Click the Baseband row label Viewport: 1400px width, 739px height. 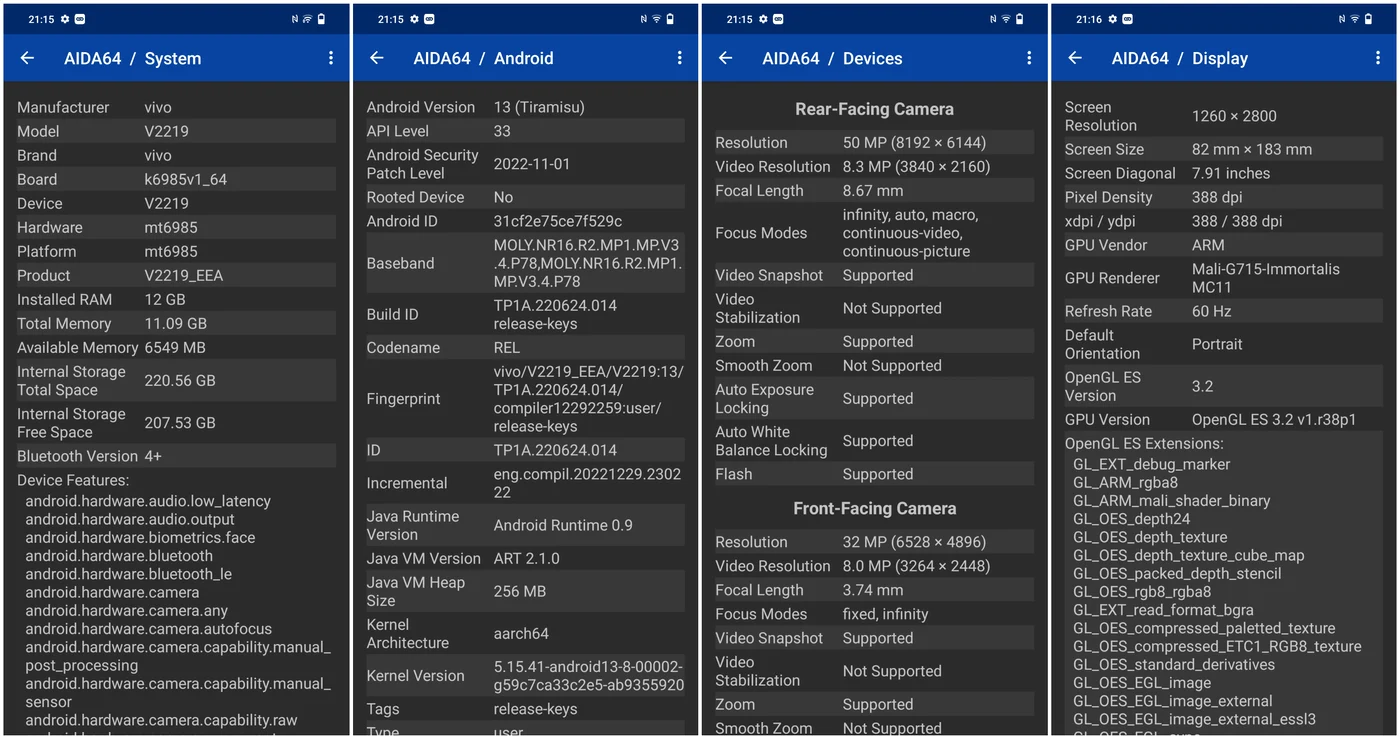(400, 263)
